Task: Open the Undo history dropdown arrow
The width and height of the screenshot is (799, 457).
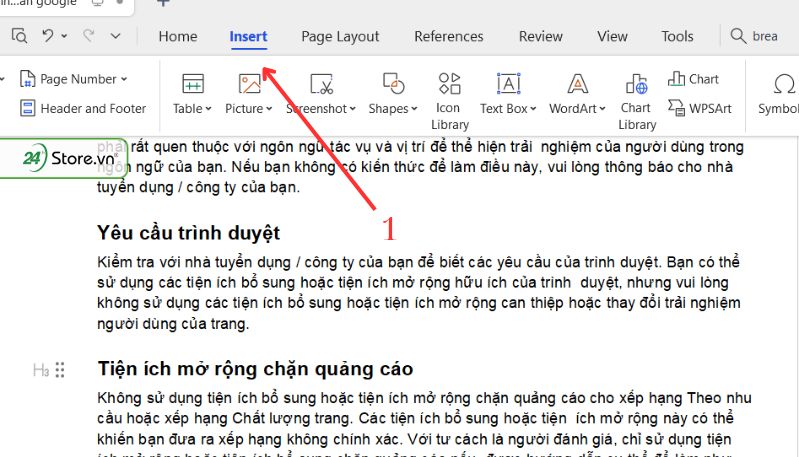Action: point(64,36)
